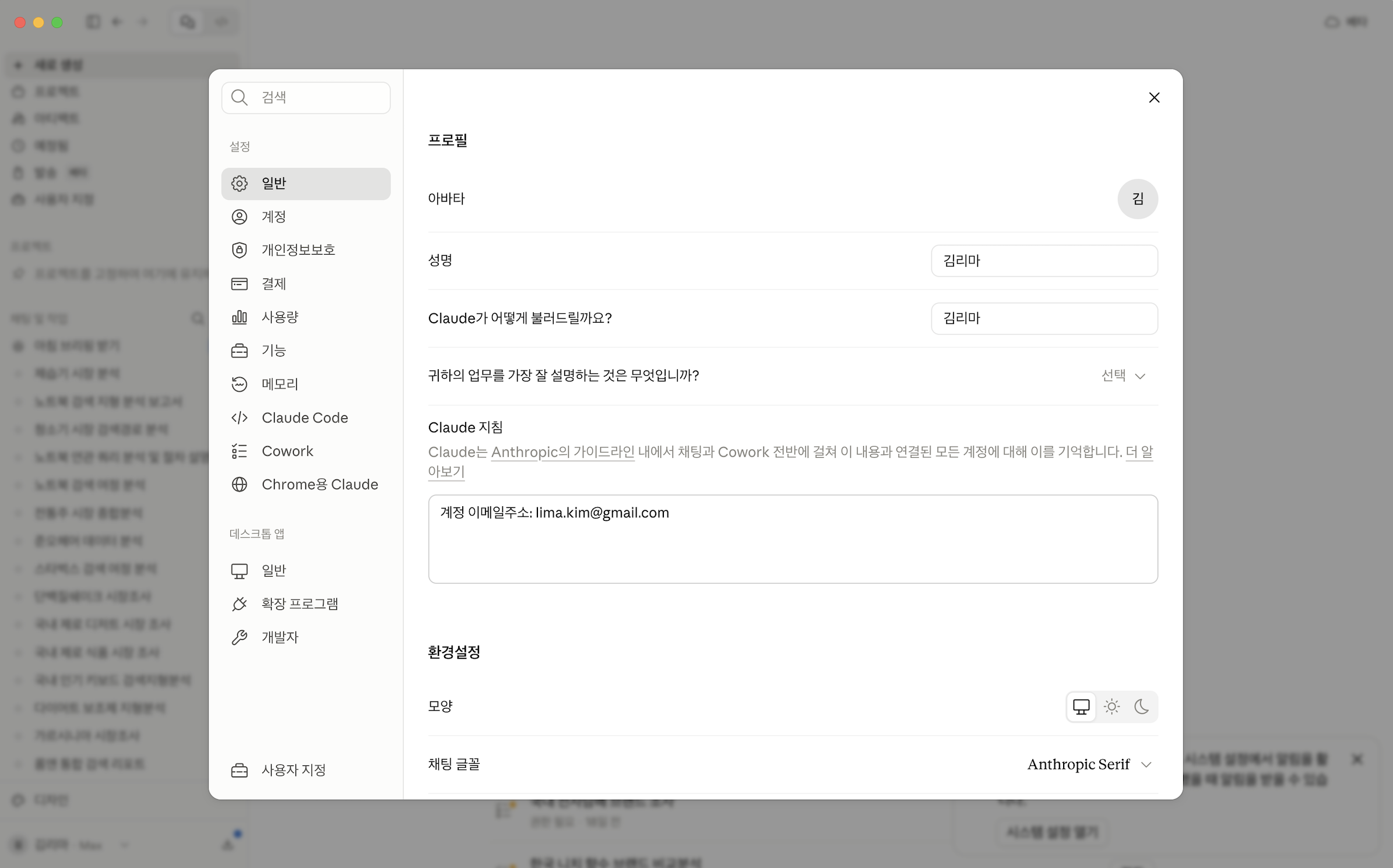Click inside the Claude 지침 text area
This screenshot has width=1393, height=868.
point(793,539)
